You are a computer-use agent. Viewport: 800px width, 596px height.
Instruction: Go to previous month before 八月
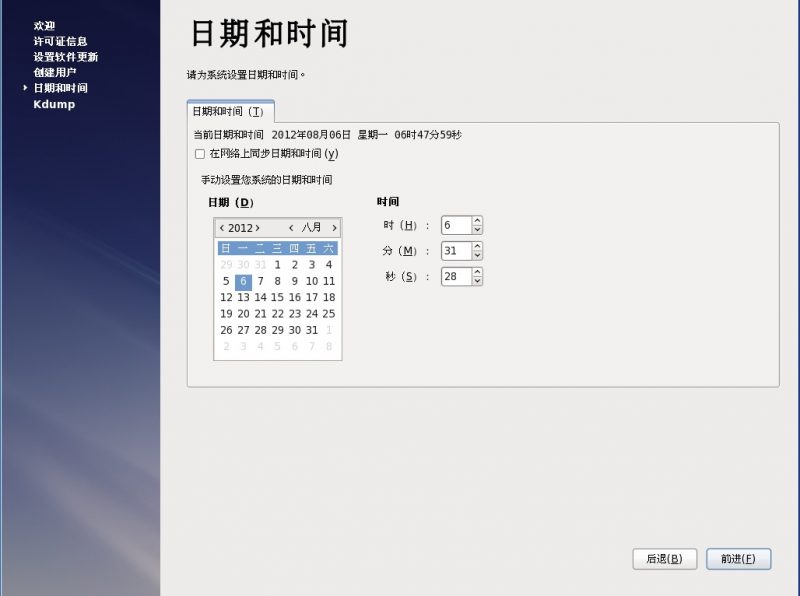point(291,228)
